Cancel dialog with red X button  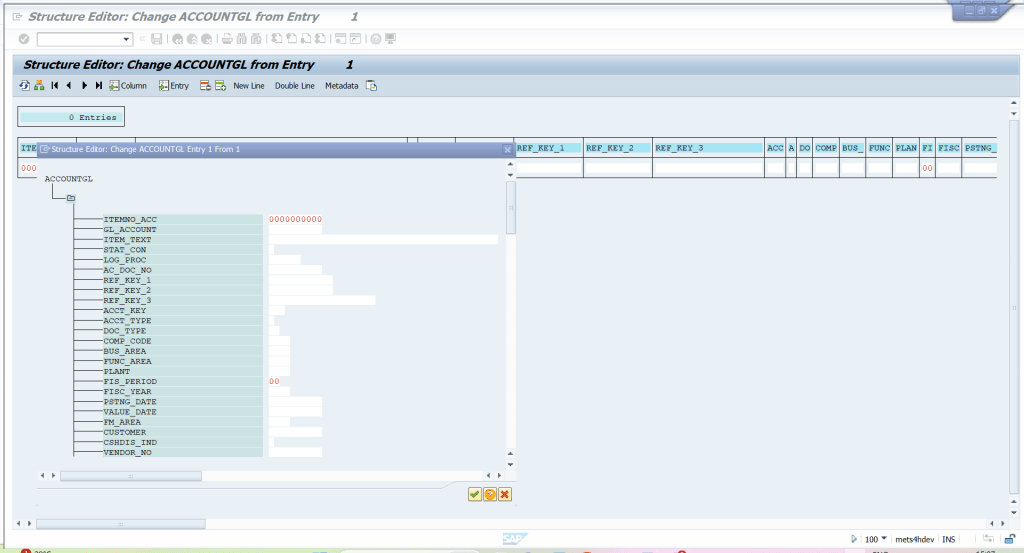505,494
